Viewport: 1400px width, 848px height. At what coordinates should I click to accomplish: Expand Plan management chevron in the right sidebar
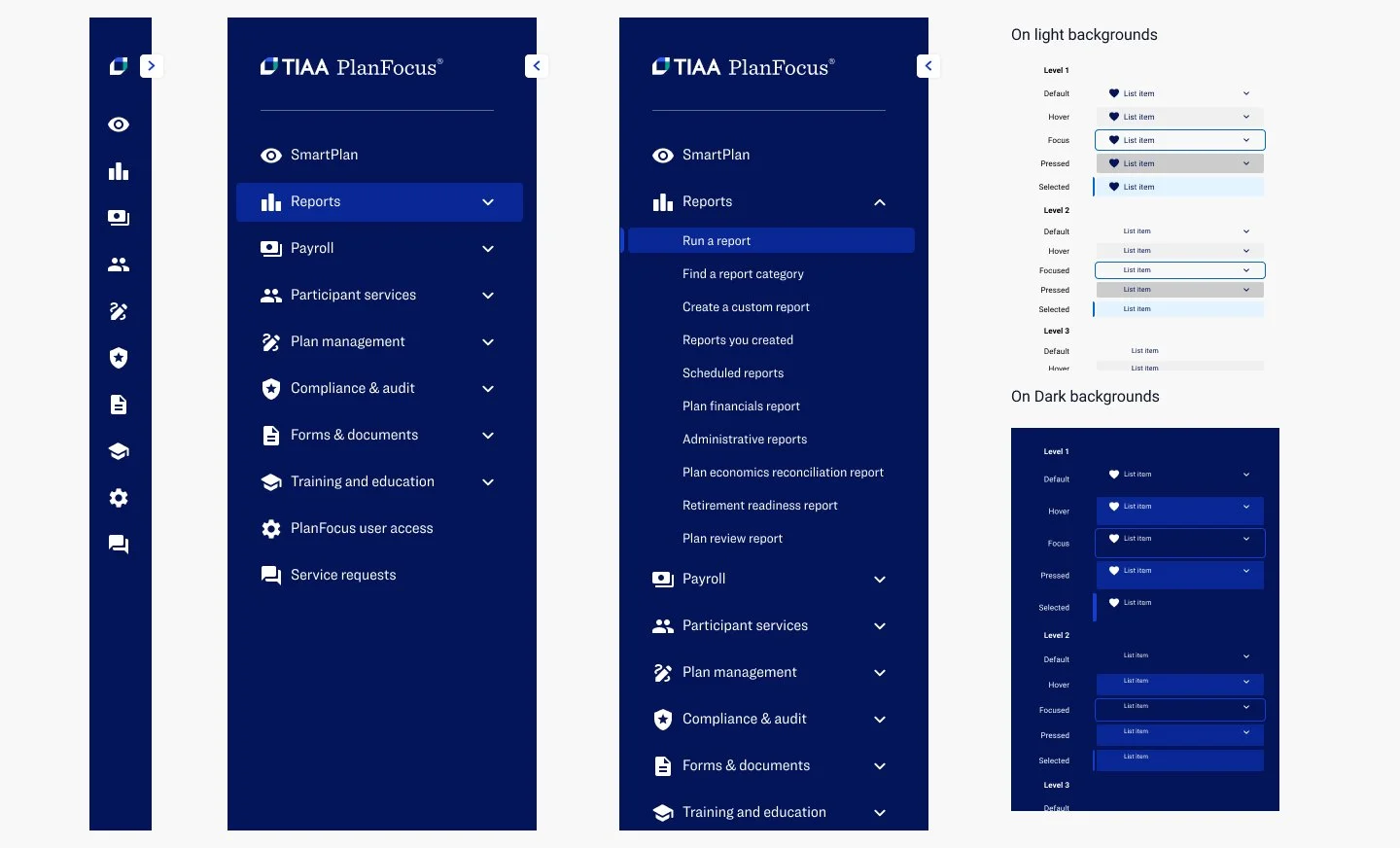coord(880,673)
